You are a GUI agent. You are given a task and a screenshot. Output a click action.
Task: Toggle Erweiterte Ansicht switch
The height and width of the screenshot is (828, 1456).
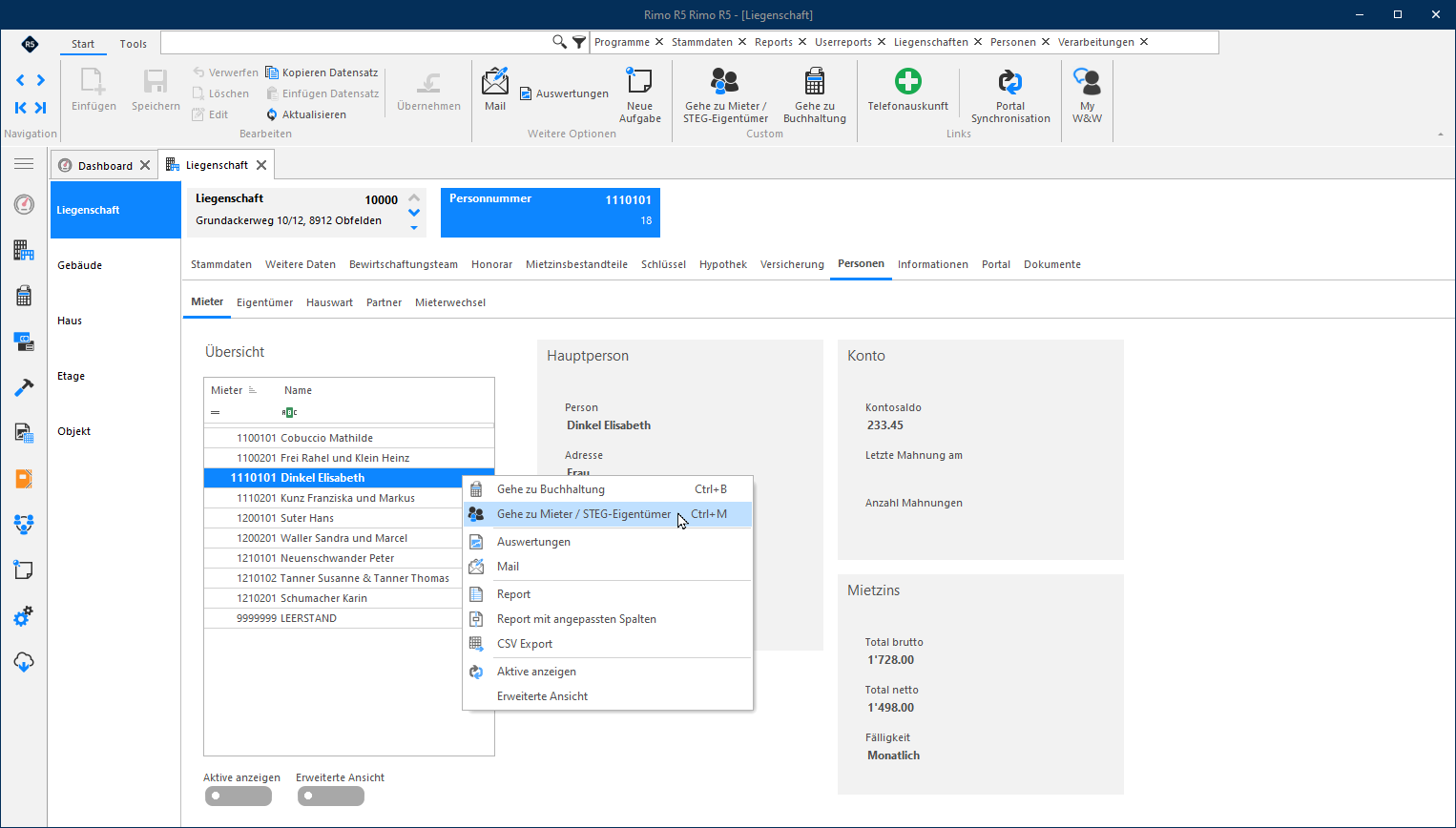331,796
